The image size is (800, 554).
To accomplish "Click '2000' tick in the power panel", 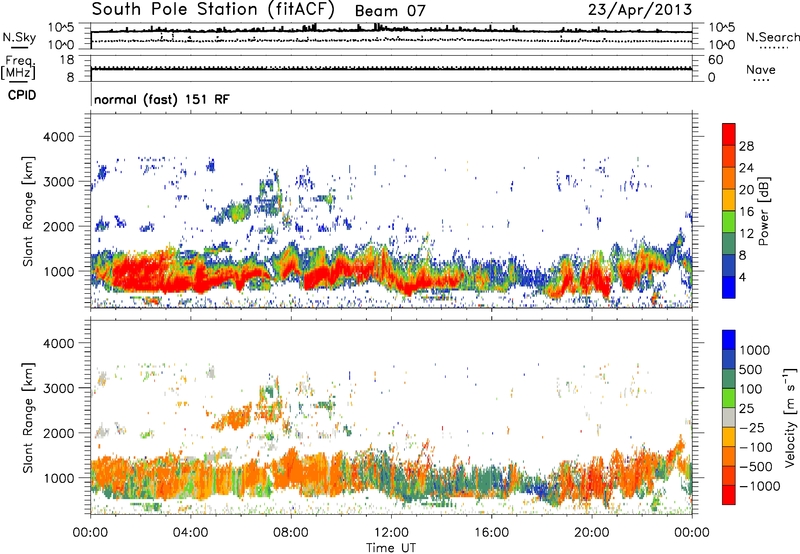I will tap(58, 226).
